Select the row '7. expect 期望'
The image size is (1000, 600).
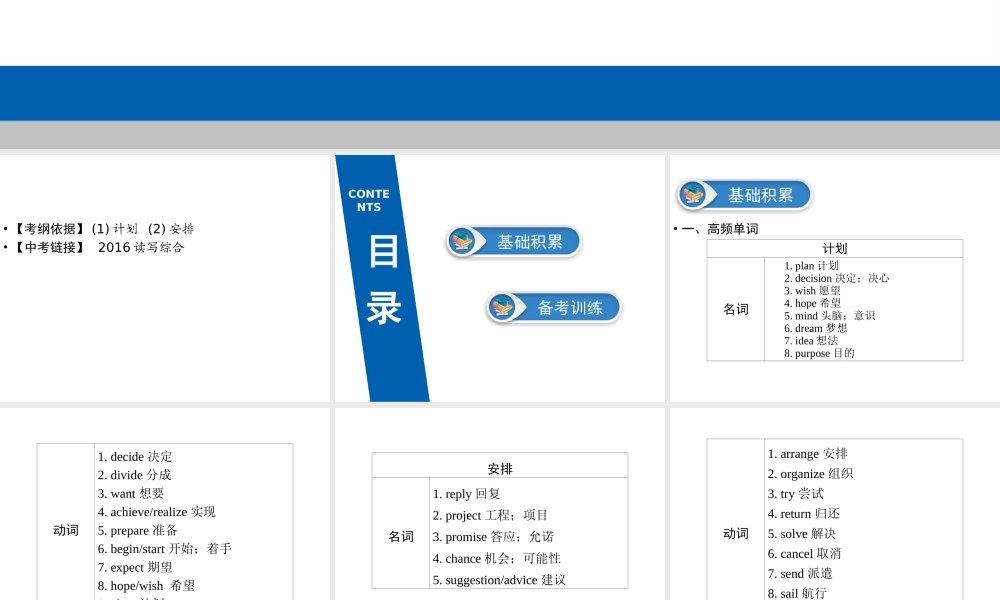pyautogui.click(x=135, y=567)
